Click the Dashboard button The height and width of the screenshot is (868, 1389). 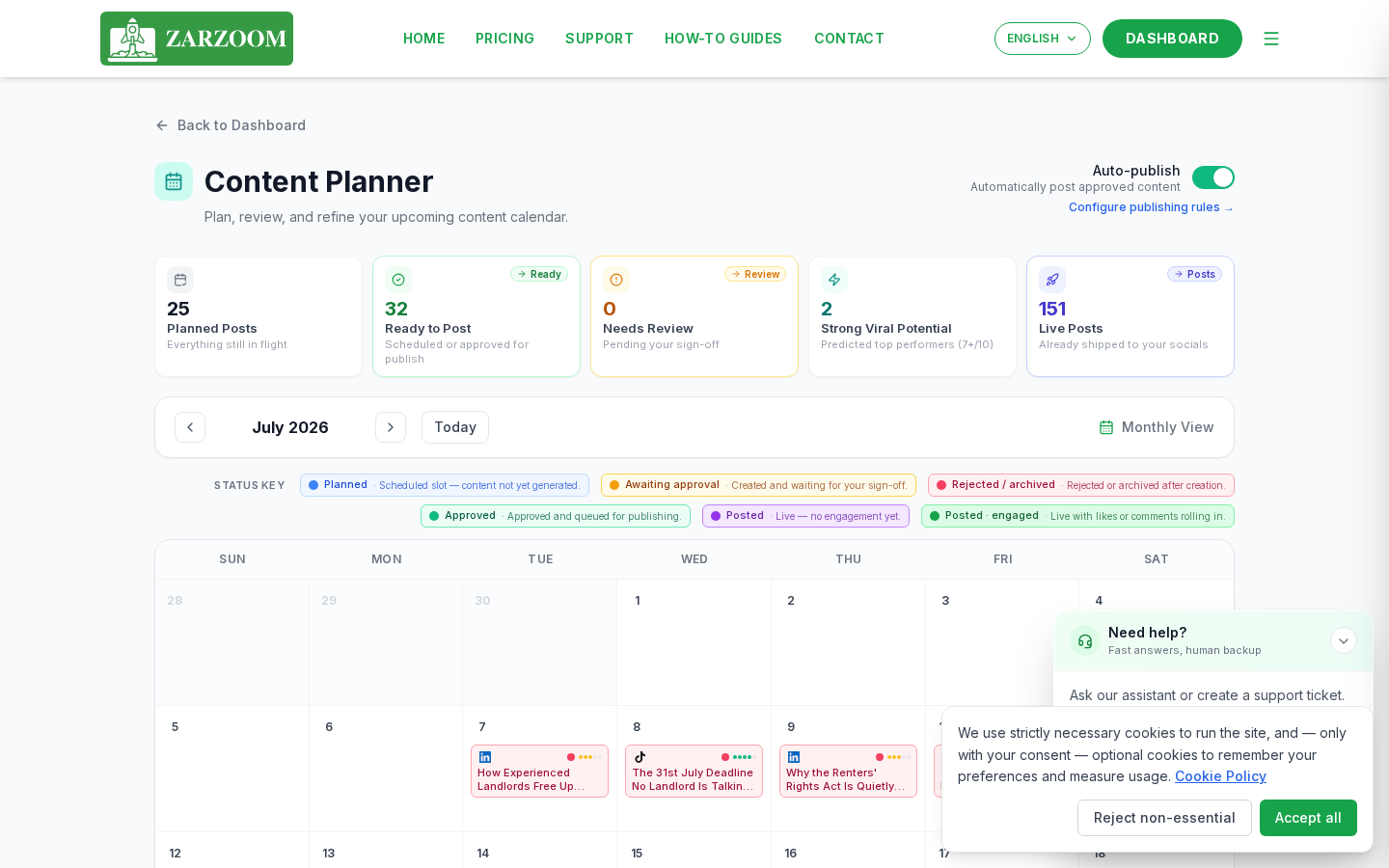tap(1172, 39)
